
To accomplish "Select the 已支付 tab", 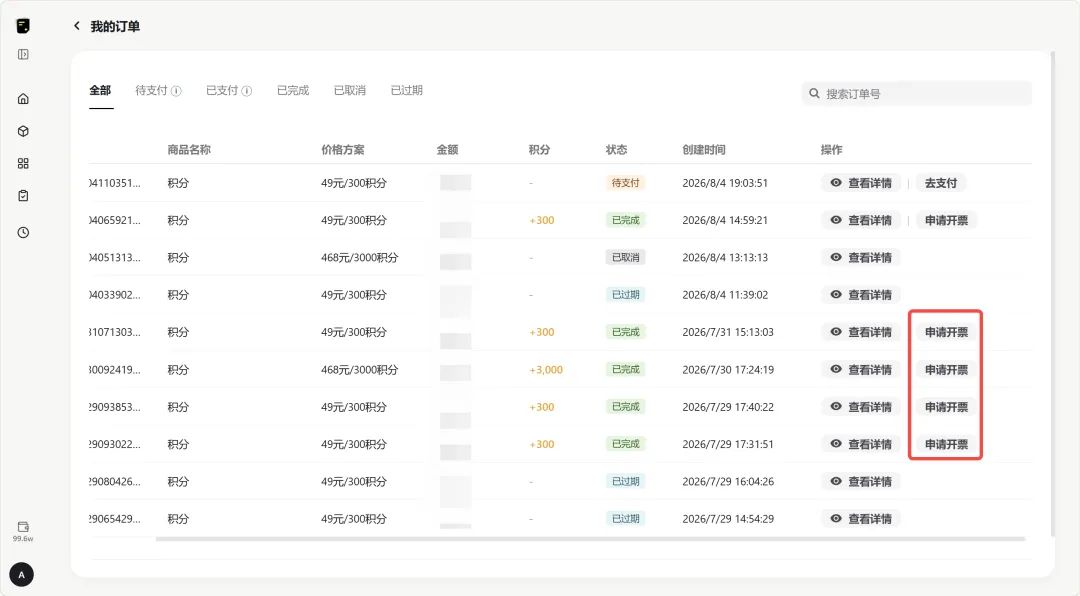I will click(222, 90).
